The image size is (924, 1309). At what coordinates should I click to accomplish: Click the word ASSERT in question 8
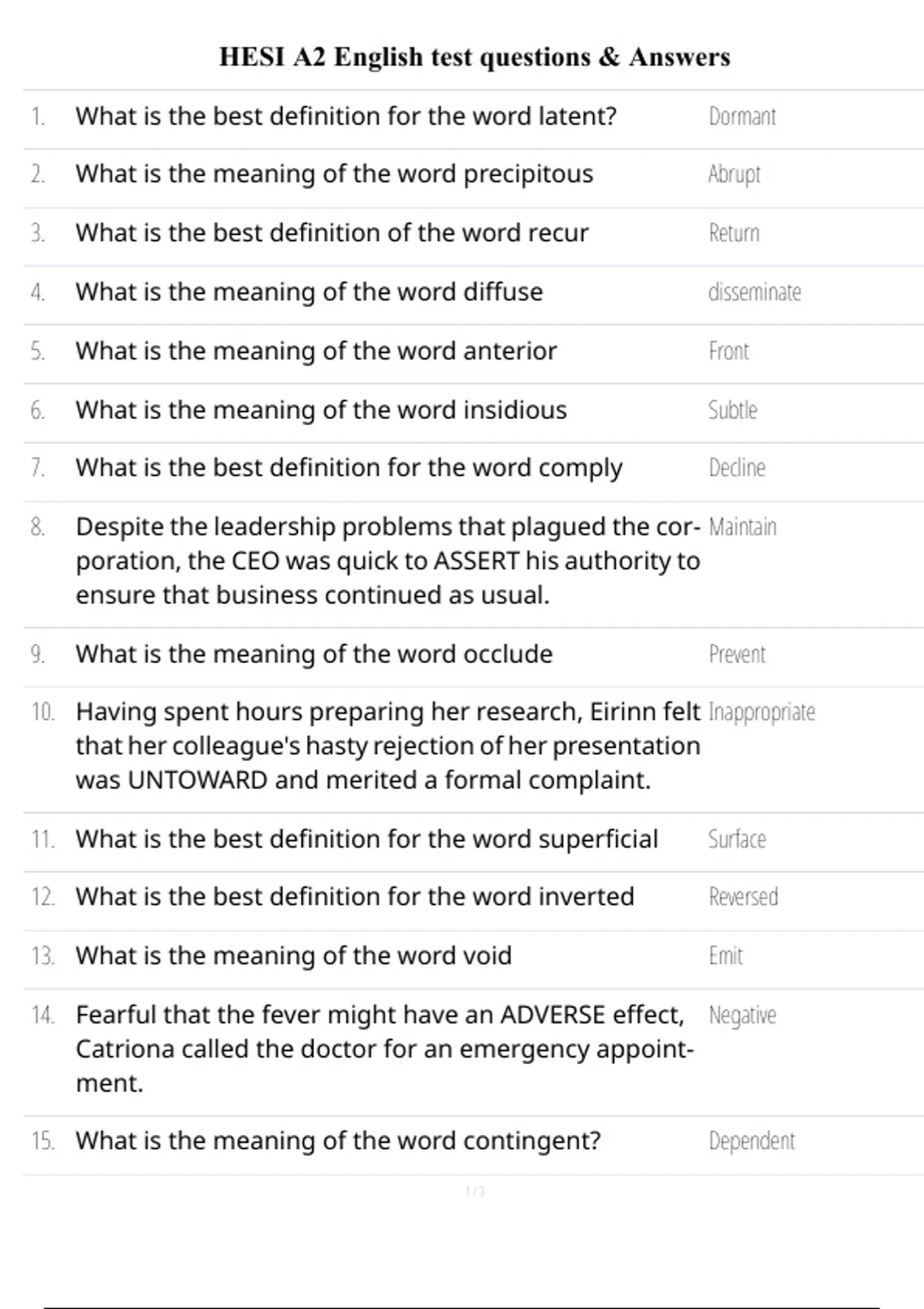[x=477, y=561]
